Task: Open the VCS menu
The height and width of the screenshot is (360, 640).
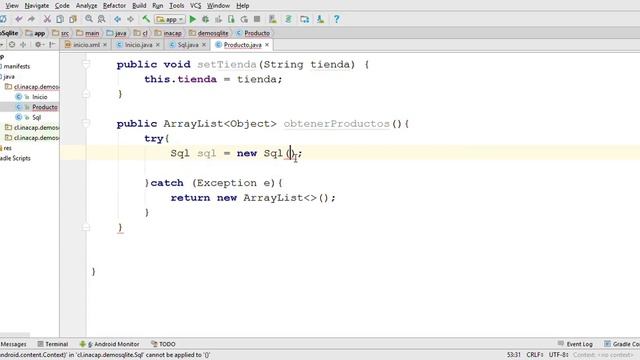Action: [x=196, y=6]
